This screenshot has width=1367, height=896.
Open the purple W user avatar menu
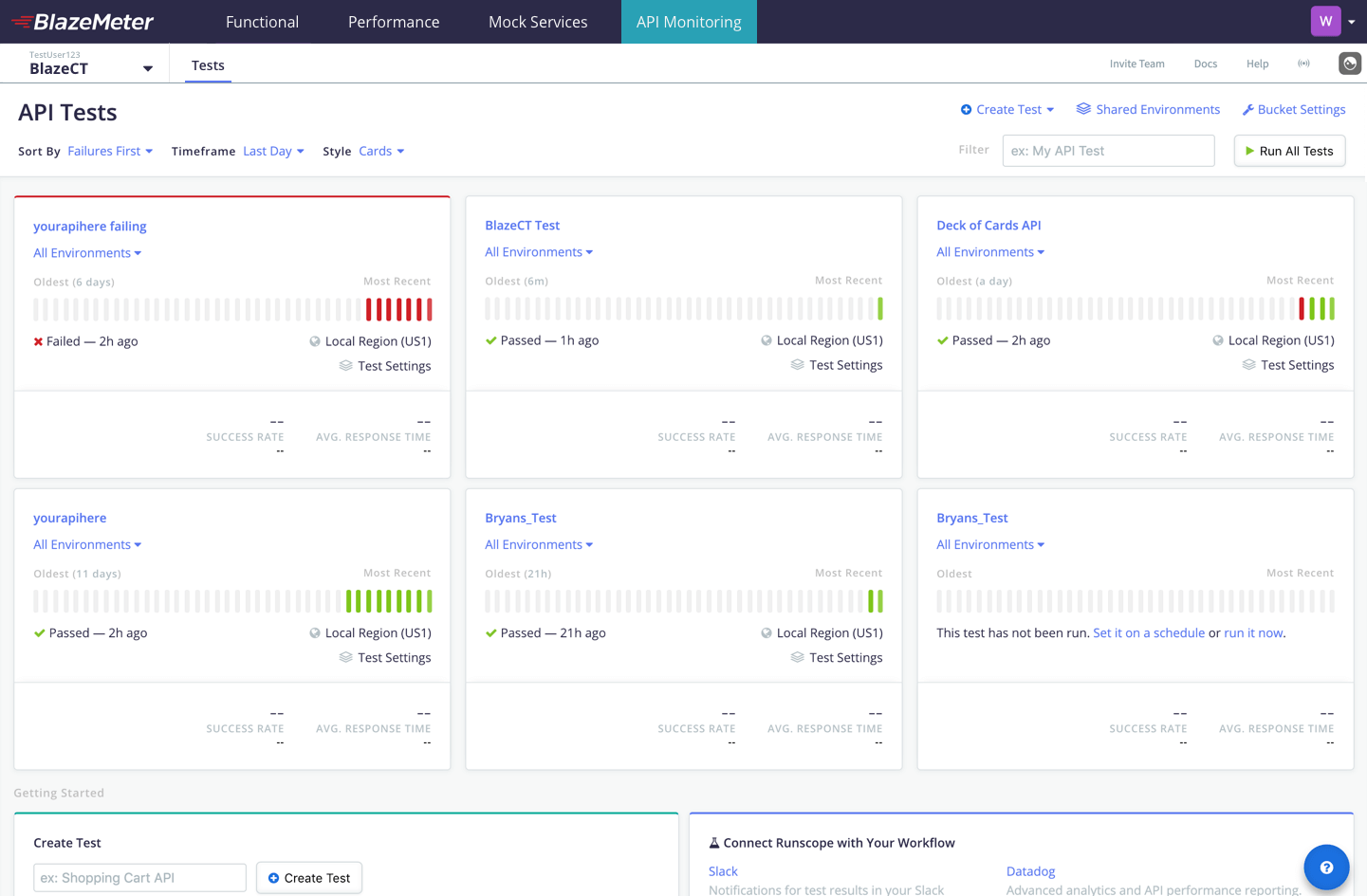click(x=1325, y=21)
